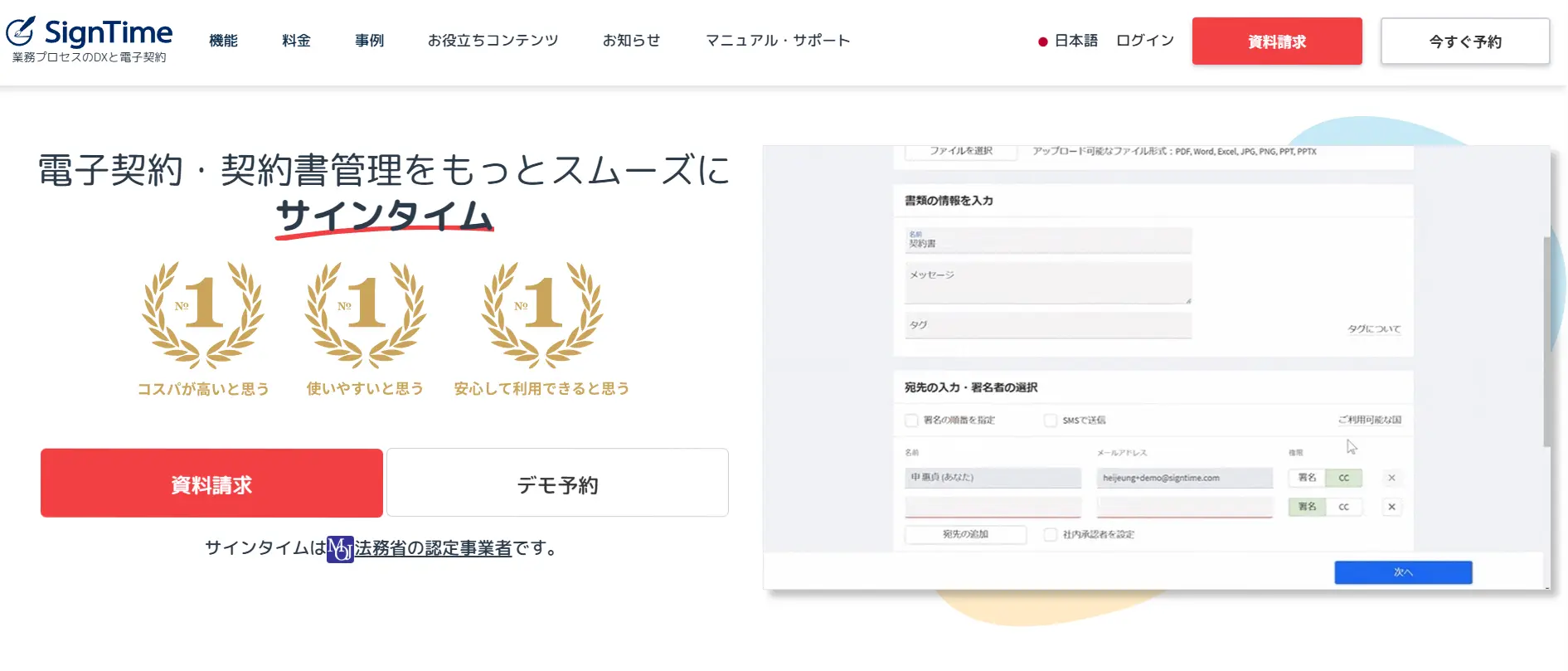
Task: Open the 機能 menu
Action: (223, 41)
